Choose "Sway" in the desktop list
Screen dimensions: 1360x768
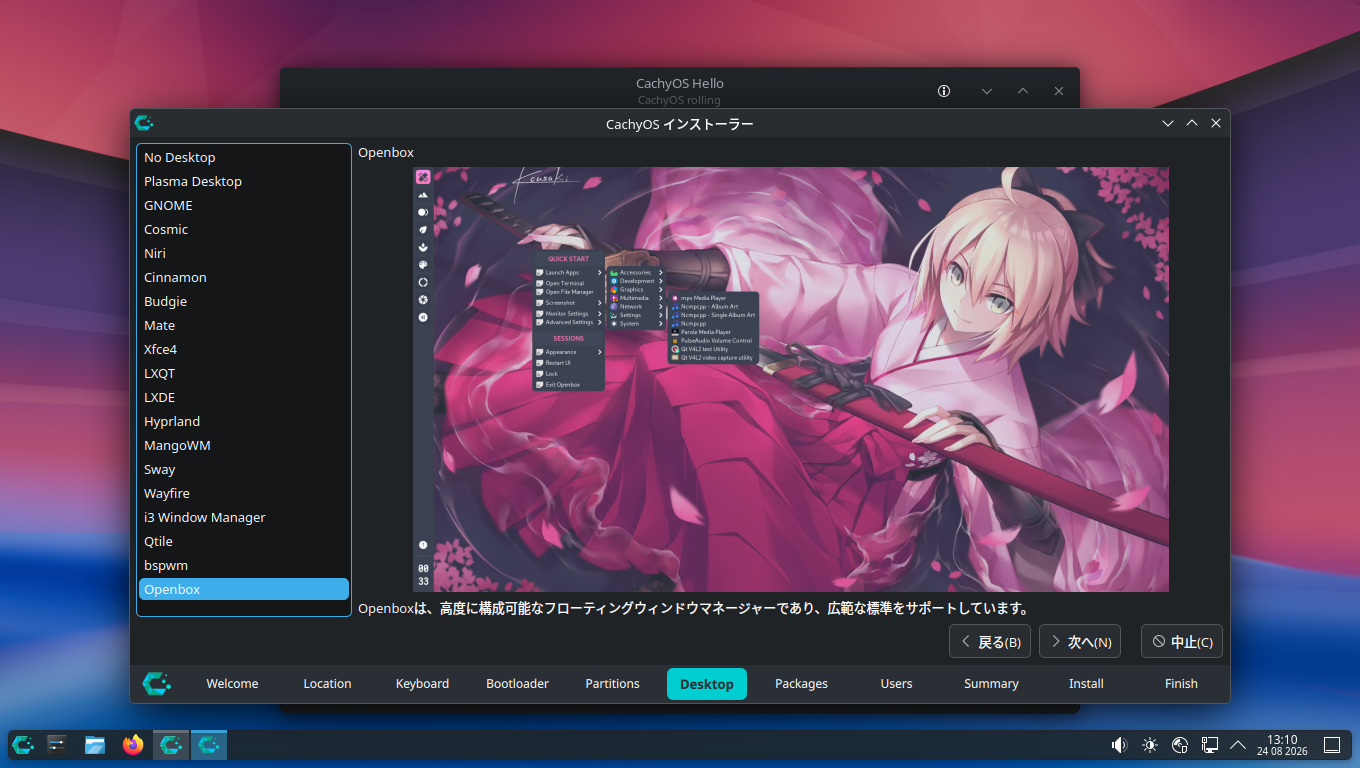click(244, 469)
